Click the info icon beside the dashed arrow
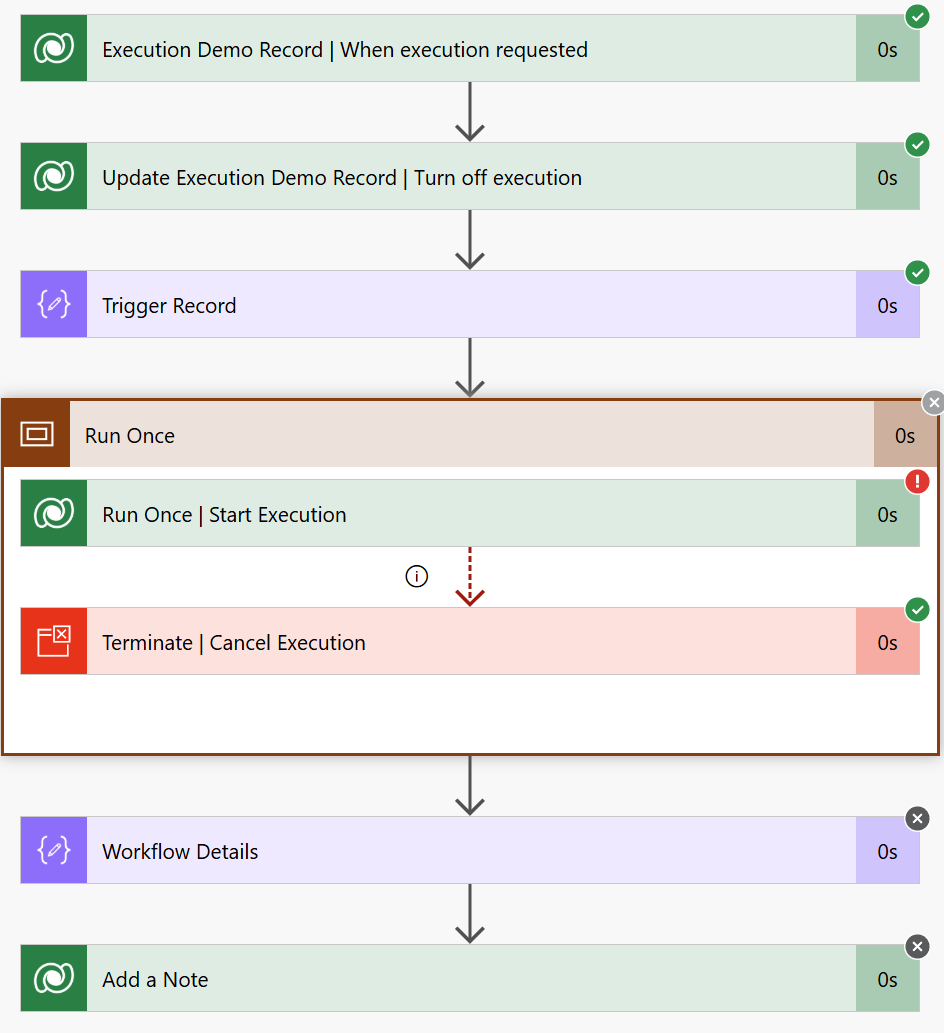Image resolution: width=944 pixels, height=1033 pixels. coord(416,576)
